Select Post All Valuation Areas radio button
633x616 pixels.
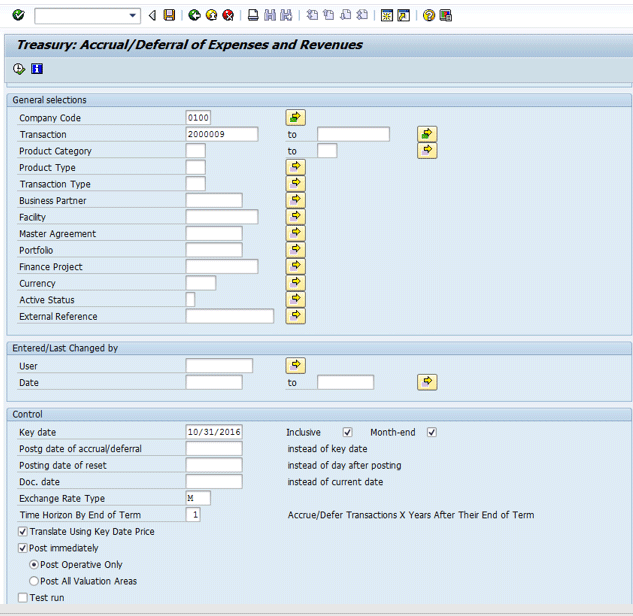(34, 581)
